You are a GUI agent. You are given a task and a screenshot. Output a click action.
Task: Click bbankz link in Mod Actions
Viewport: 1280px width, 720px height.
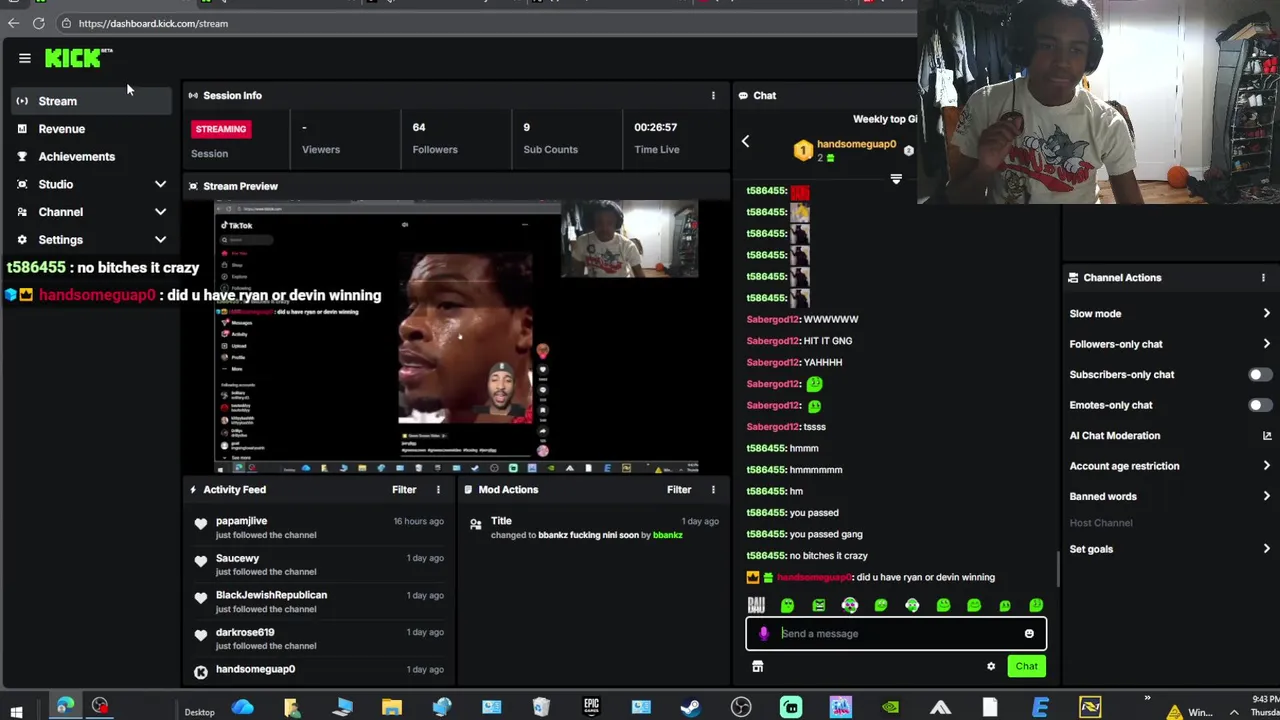667,535
